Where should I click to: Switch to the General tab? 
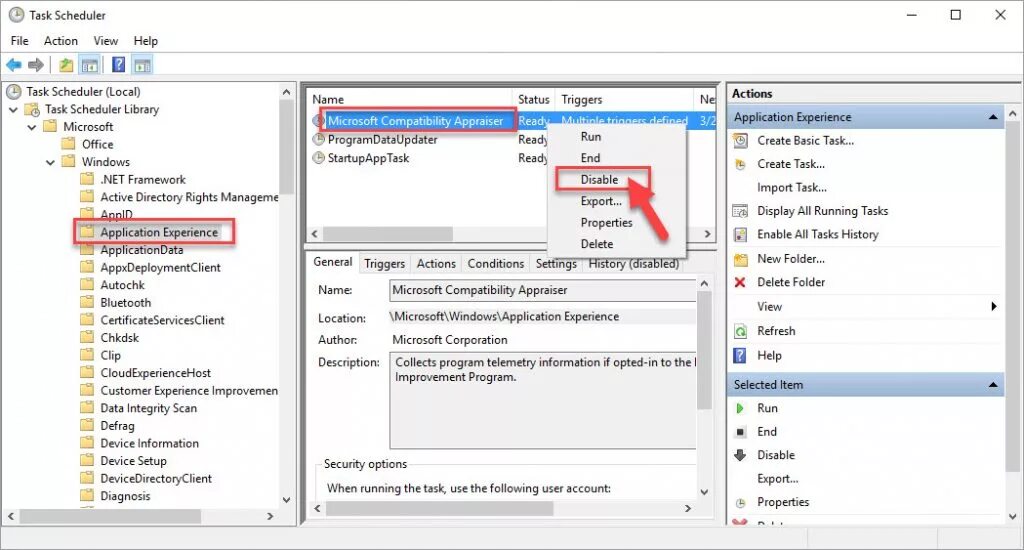pyautogui.click(x=332, y=262)
